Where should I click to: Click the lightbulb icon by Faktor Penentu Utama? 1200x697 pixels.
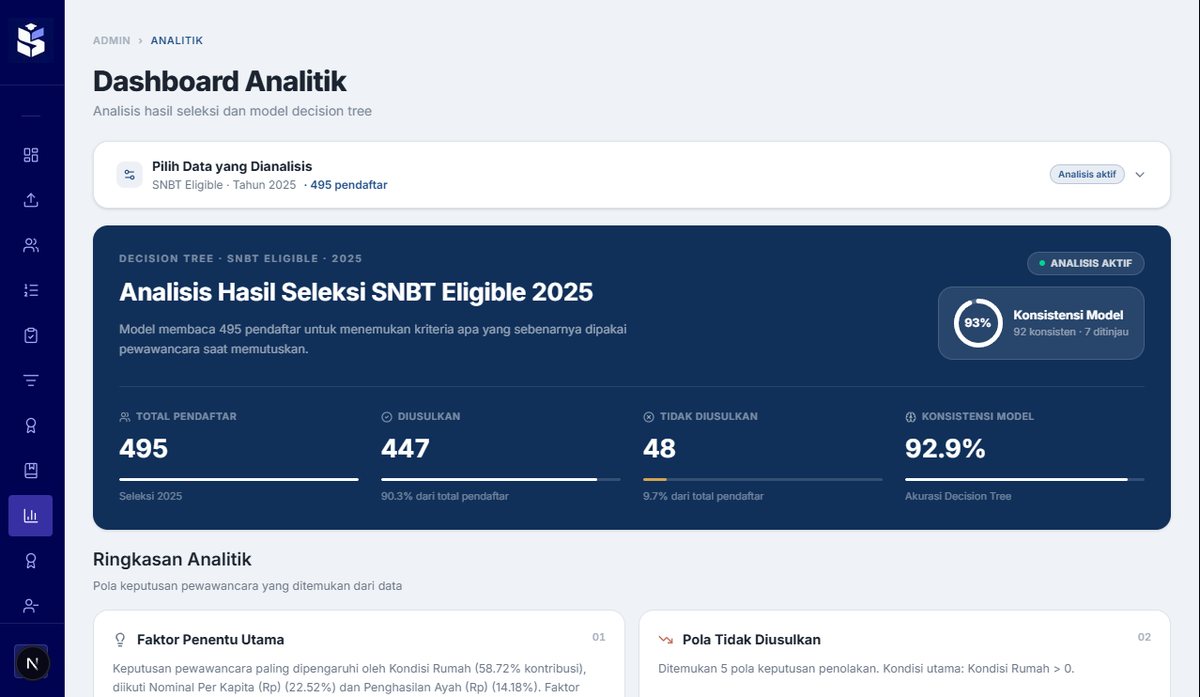pos(121,640)
